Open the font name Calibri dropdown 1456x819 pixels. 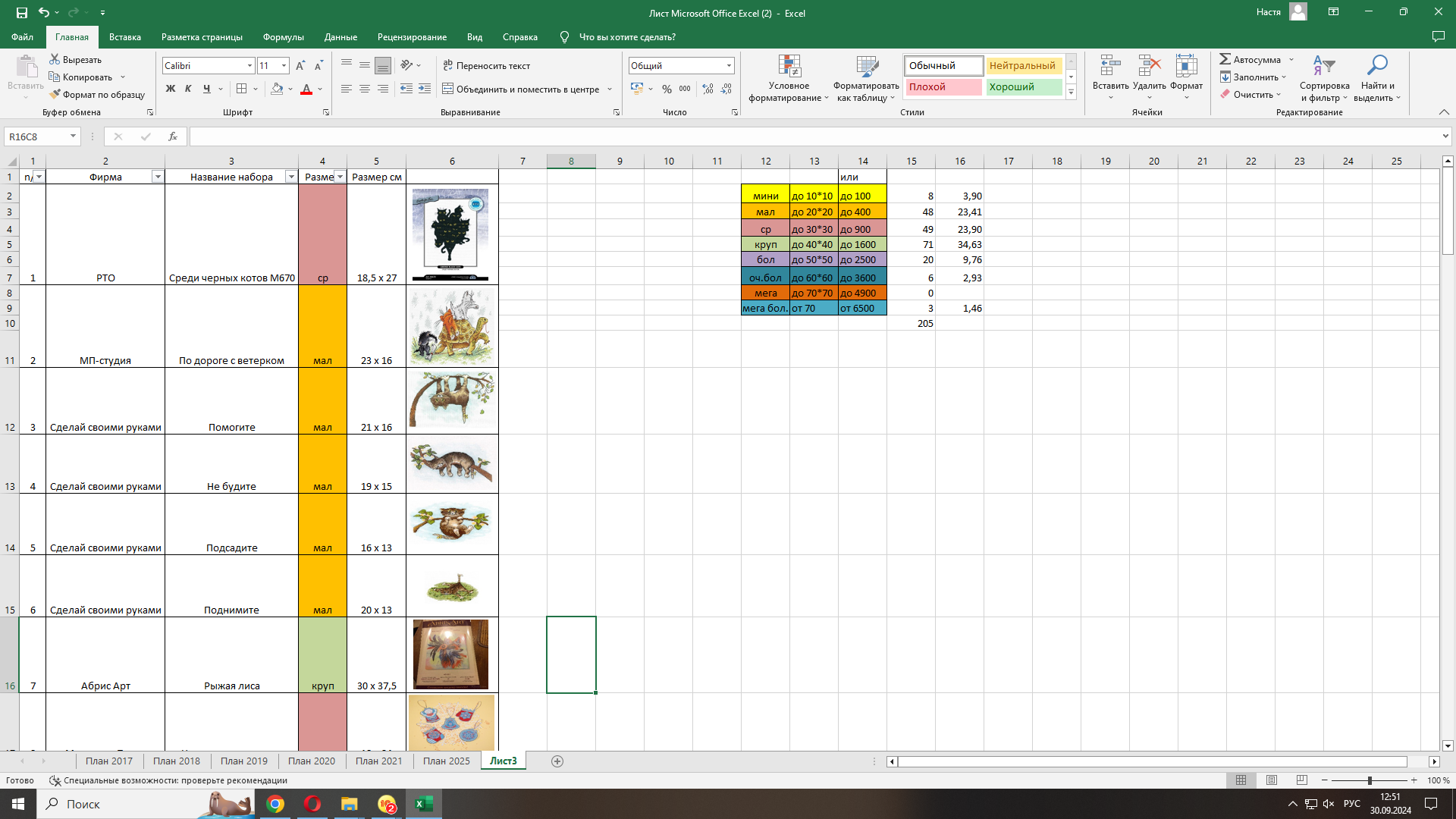249,66
